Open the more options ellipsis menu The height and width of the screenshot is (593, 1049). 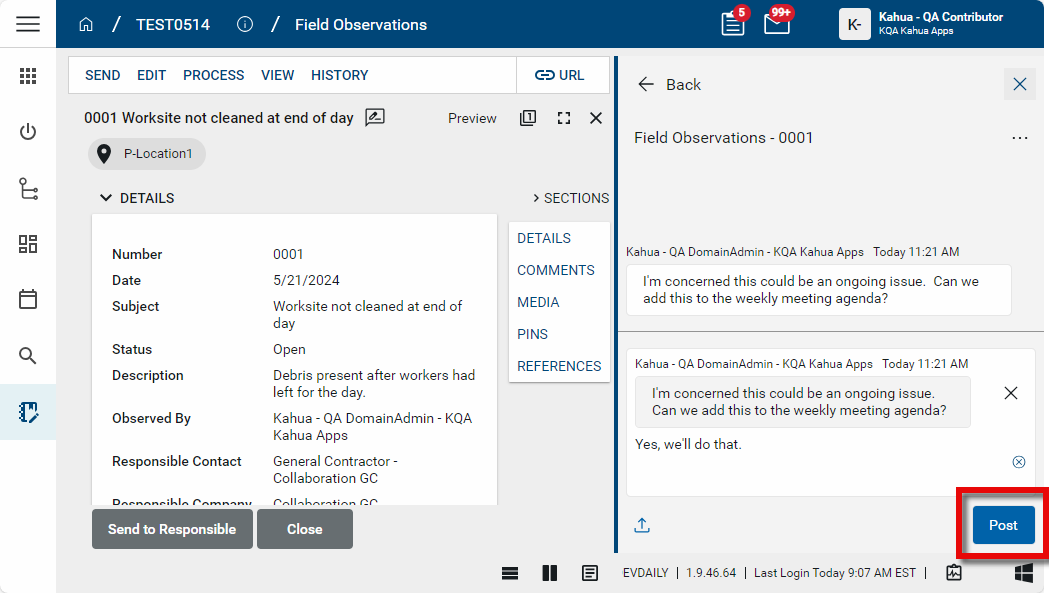(1019, 138)
